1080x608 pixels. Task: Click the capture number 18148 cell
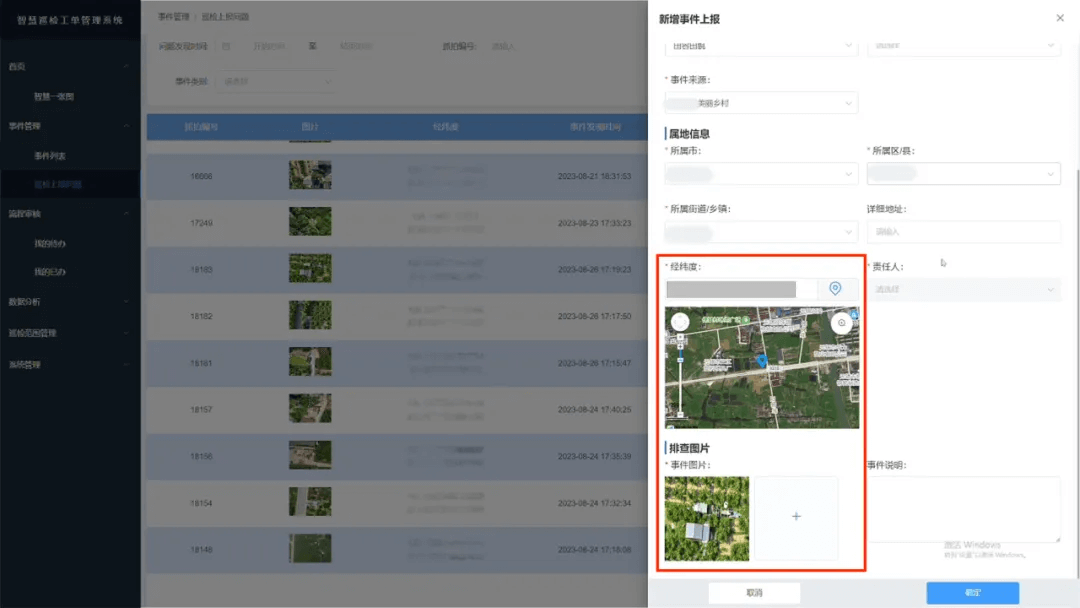201,549
